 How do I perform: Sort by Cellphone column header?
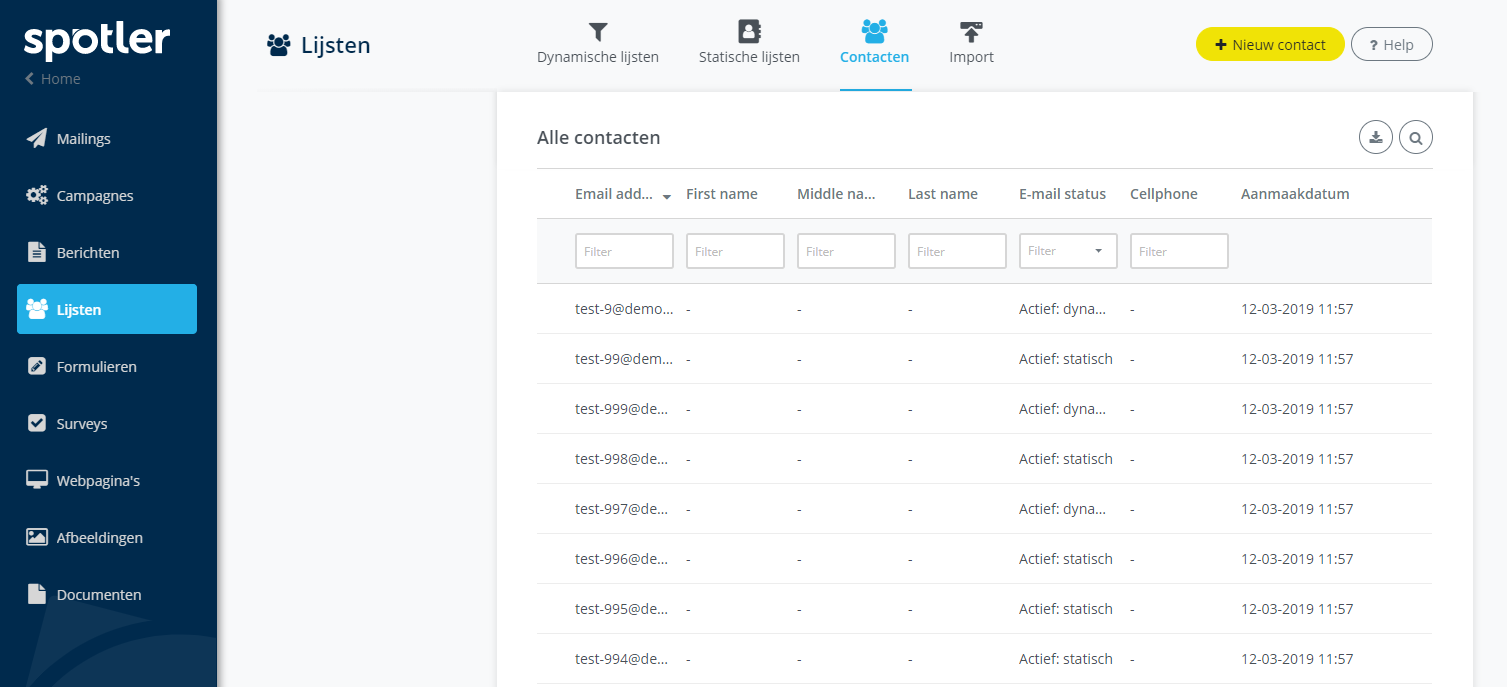[1164, 194]
